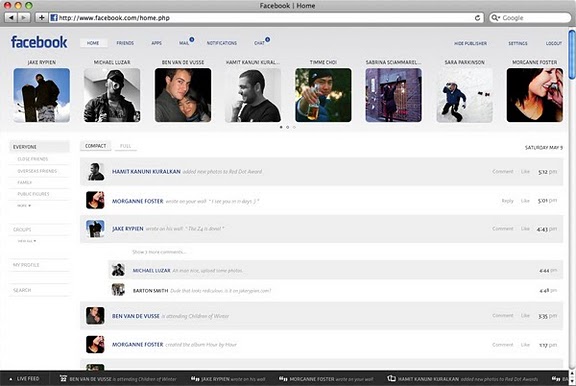This screenshot has width=576, height=386.
Task: Click Logout in the top bar
Action: point(554,43)
